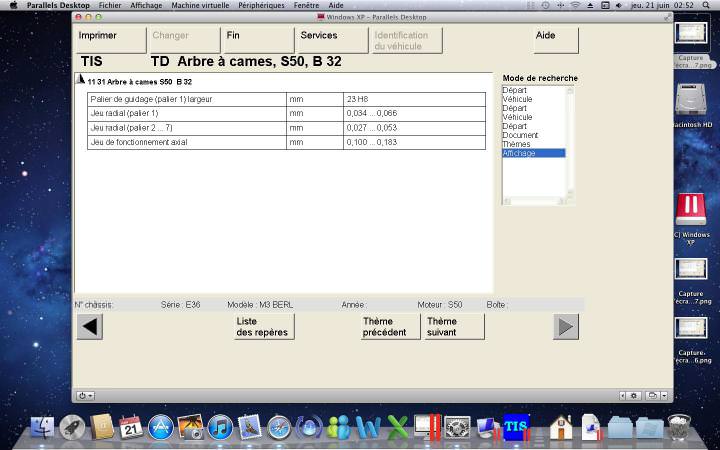
Task: Click the TIS application icon in Dock
Action: point(516,427)
